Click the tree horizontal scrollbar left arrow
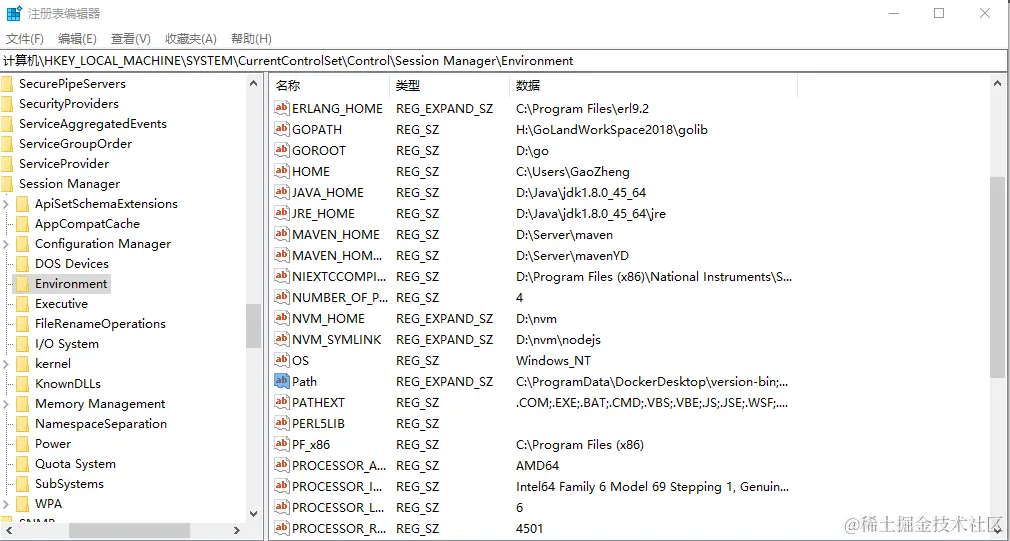 tap(8, 531)
